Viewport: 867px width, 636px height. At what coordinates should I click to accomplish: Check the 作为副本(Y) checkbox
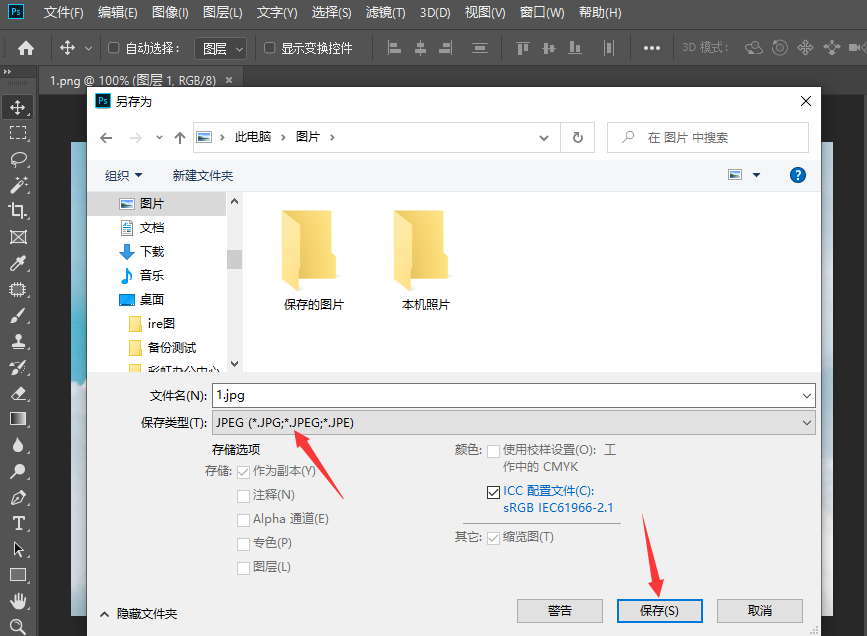[242, 470]
